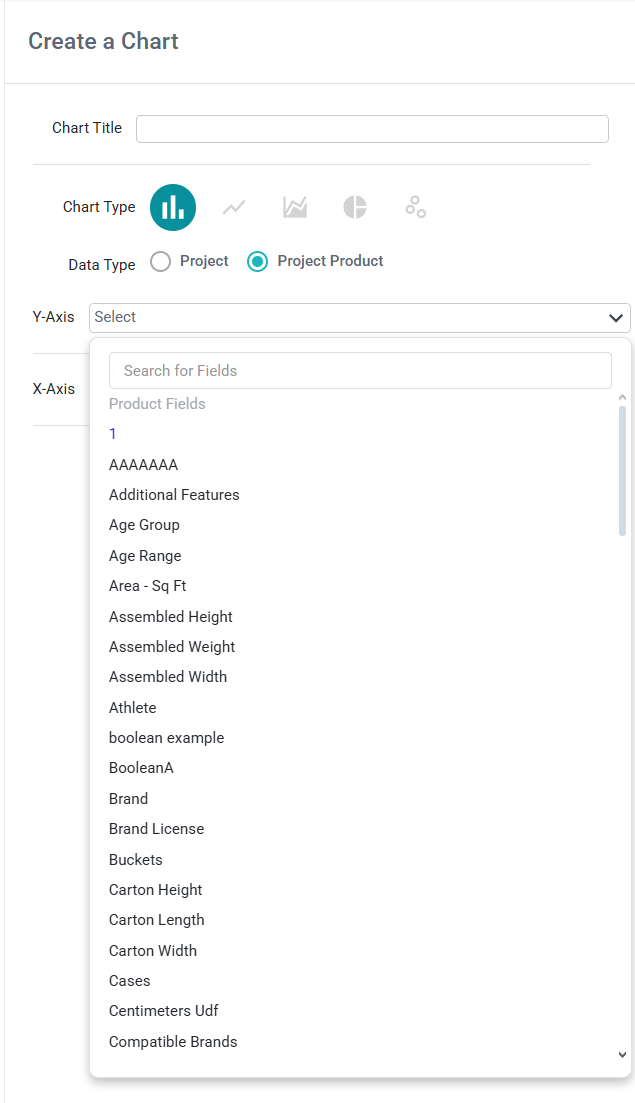Open the Y-Axis Select dropdown
The height and width of the screenshot is (1103, 635).
(359, 318)
